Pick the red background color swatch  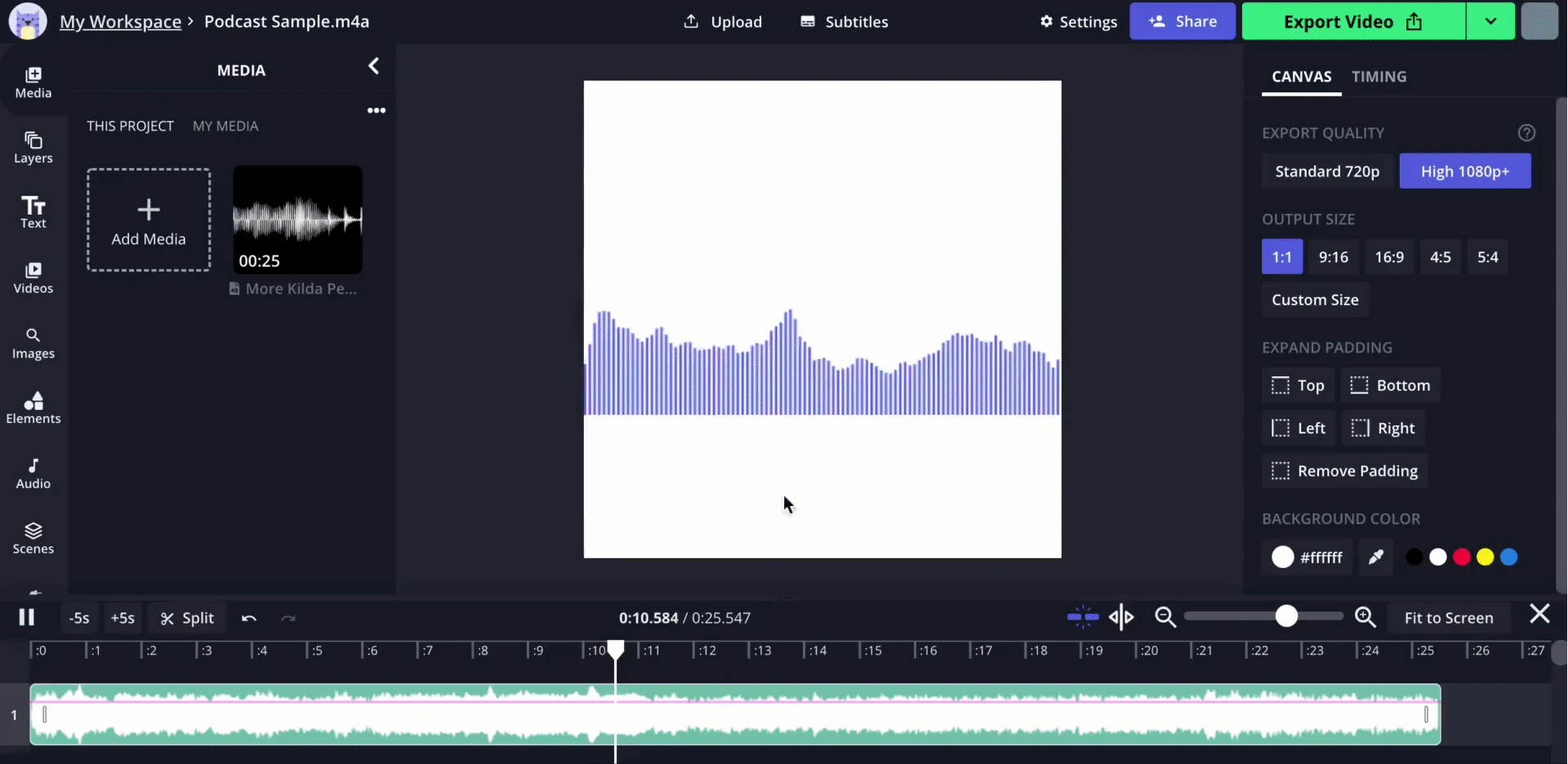click(x=1462, y=557)
